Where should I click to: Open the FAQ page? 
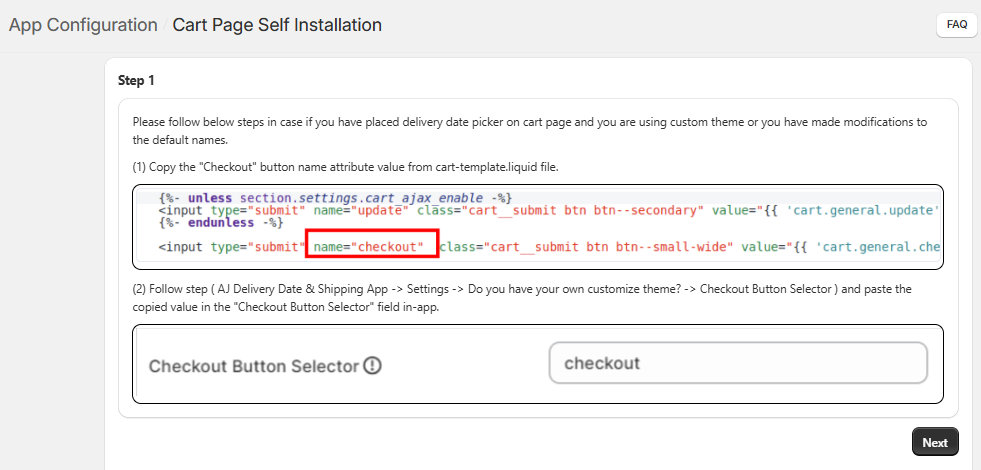(x=956, y=25)
